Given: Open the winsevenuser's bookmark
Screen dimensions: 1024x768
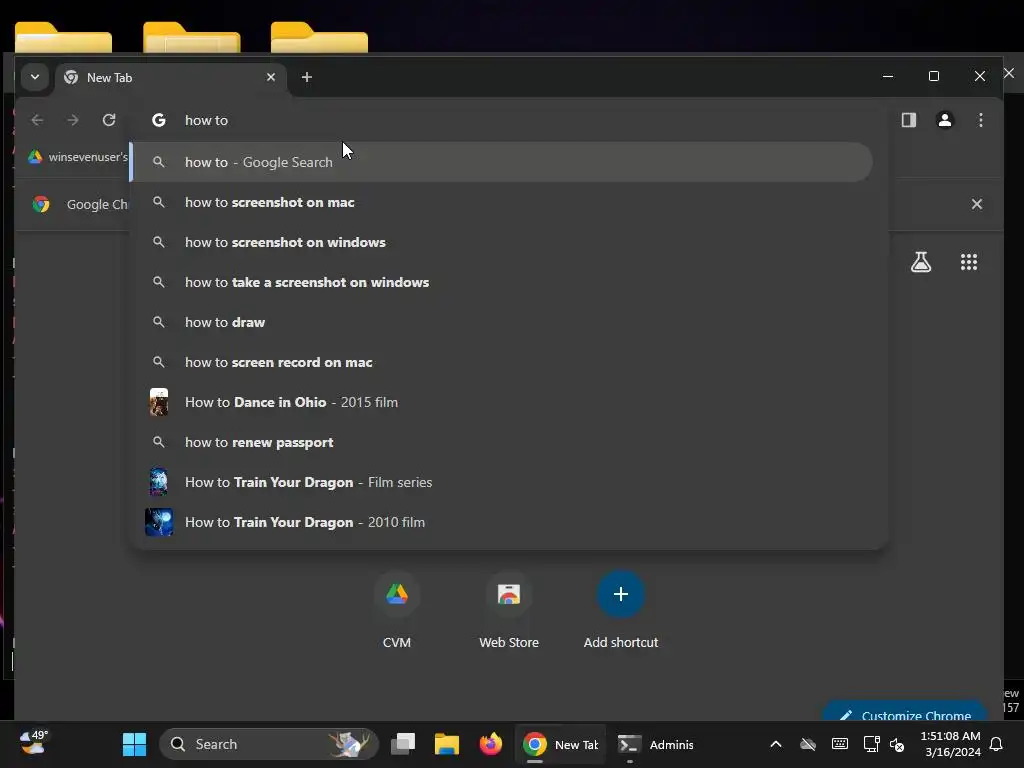Looking at the screenshot, I should point(78,157).
